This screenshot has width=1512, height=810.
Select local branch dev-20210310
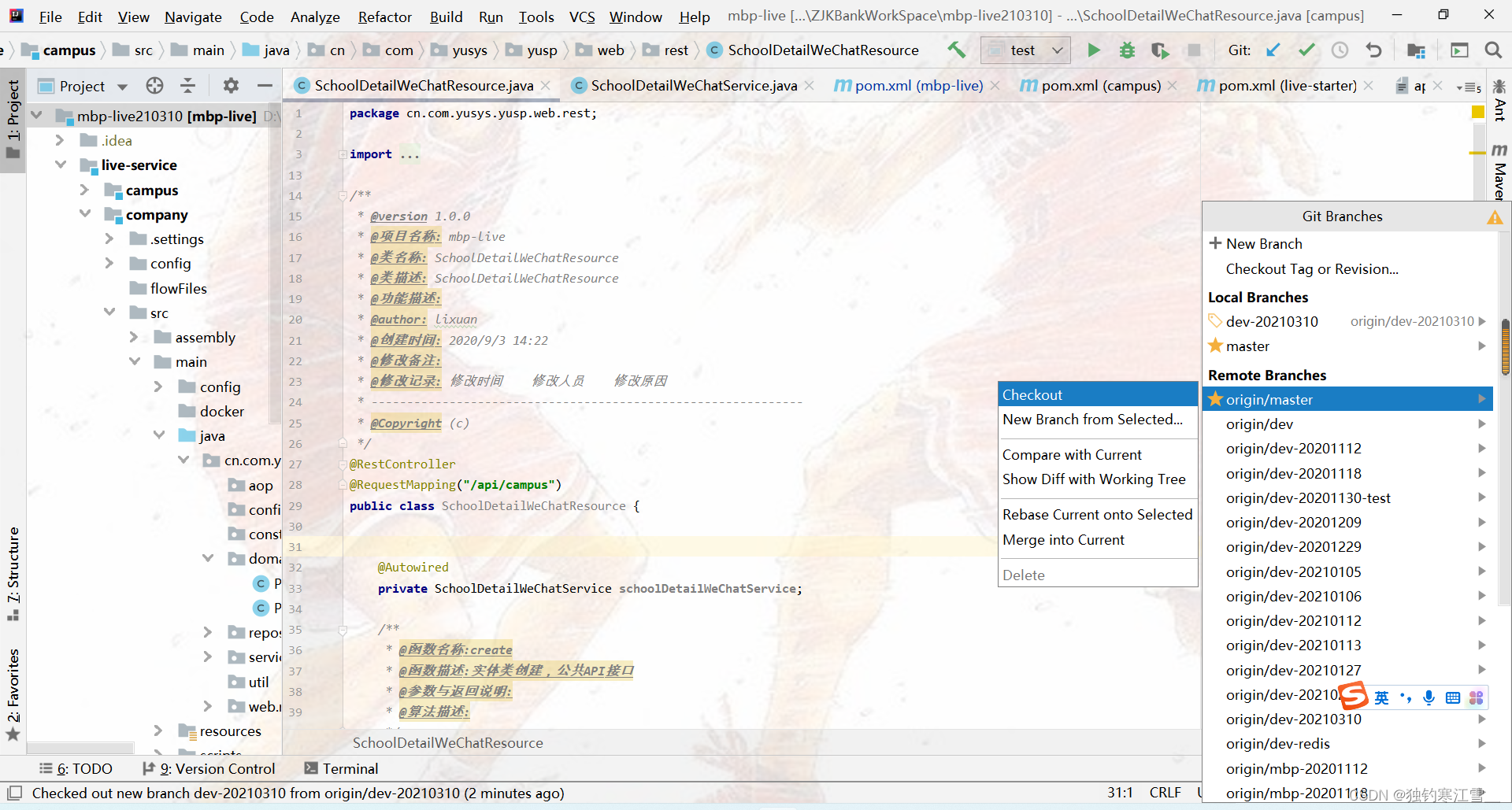pyautogui.click(x=1347, y=321)
